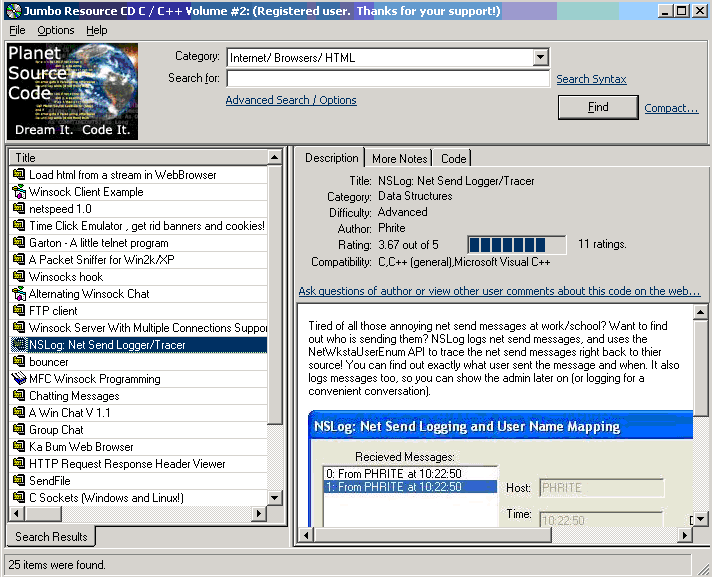Click the icon beside Garton telnet program
Image resolution: width=712 pixels, height=577 pixels.
(19, 242)
